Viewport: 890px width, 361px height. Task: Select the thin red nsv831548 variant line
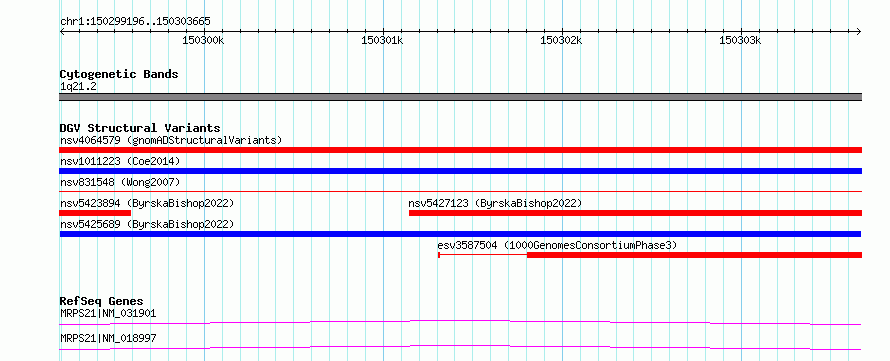point(460,192)
